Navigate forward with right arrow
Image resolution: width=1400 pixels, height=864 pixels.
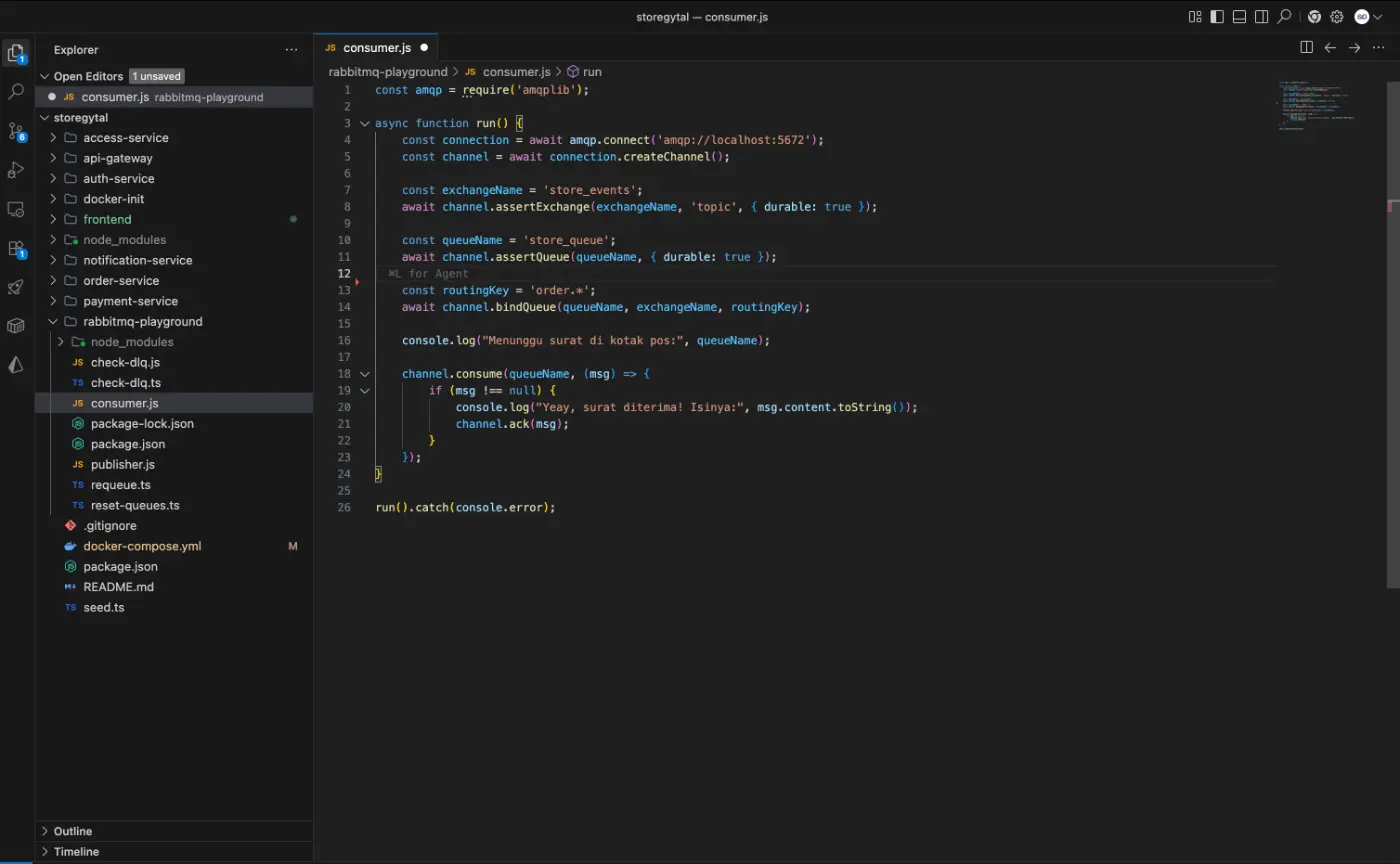[x=1354, y=47]
